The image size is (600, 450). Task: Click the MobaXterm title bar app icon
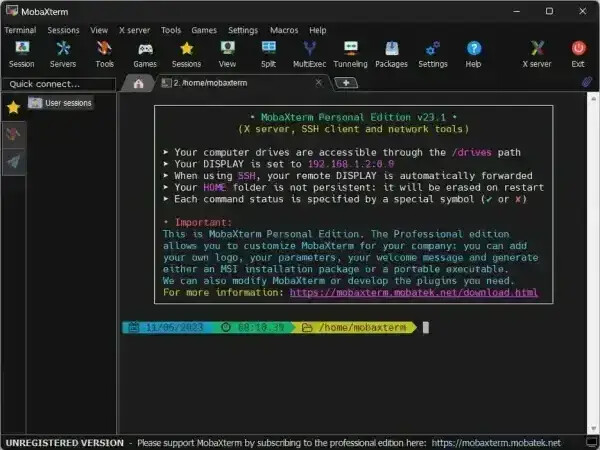12,11
